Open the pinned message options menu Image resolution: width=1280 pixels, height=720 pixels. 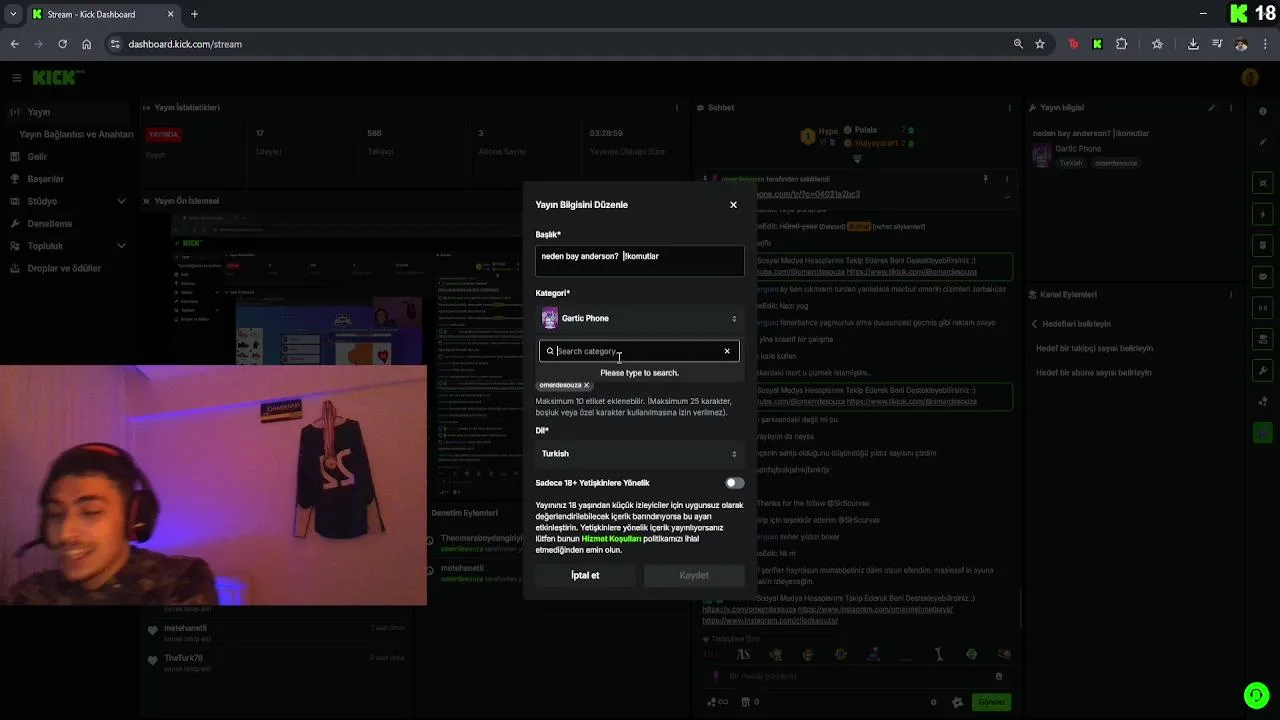pos(1007,179)
